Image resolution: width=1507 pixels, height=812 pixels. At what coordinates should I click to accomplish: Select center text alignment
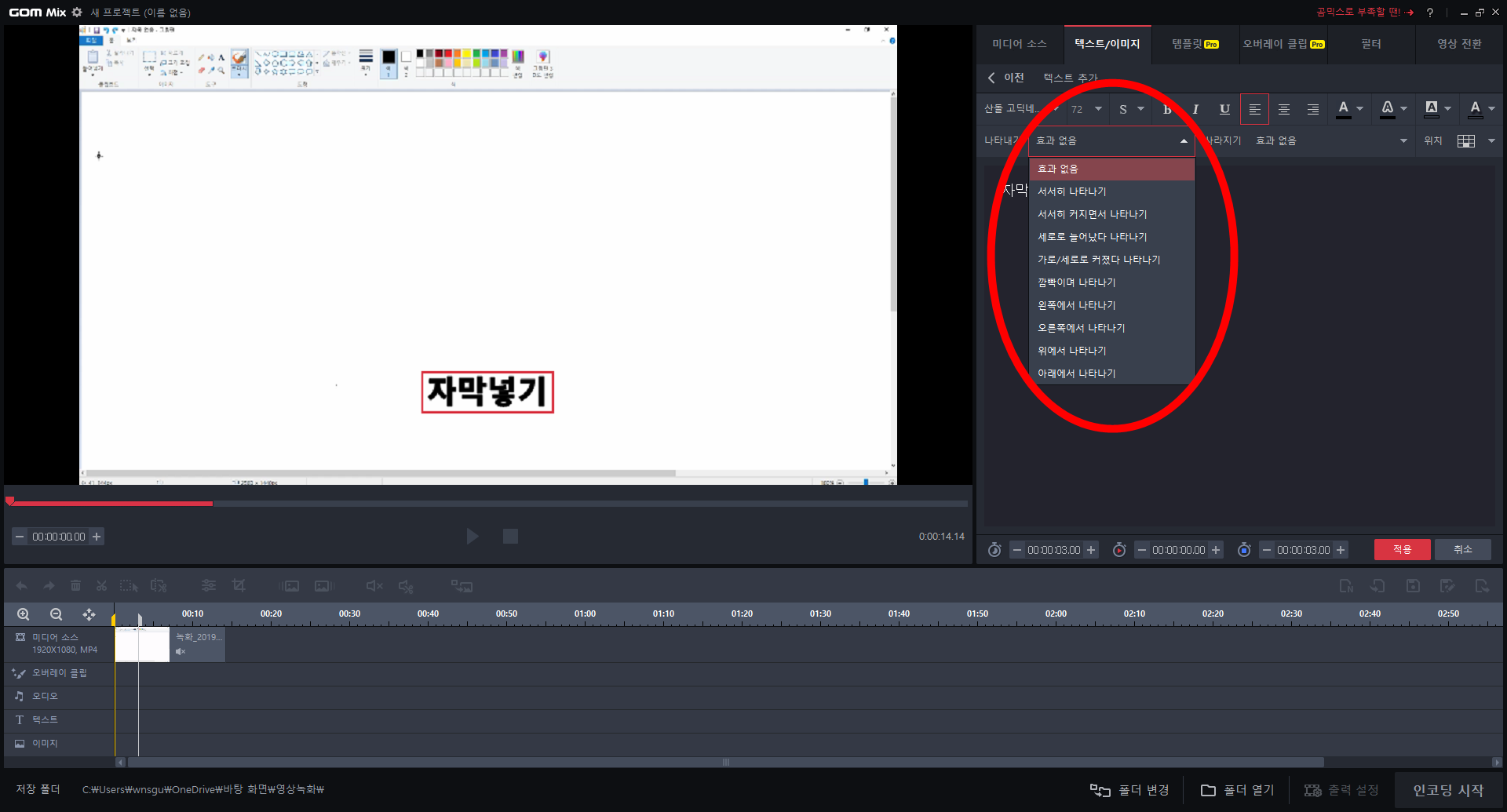1284,109
